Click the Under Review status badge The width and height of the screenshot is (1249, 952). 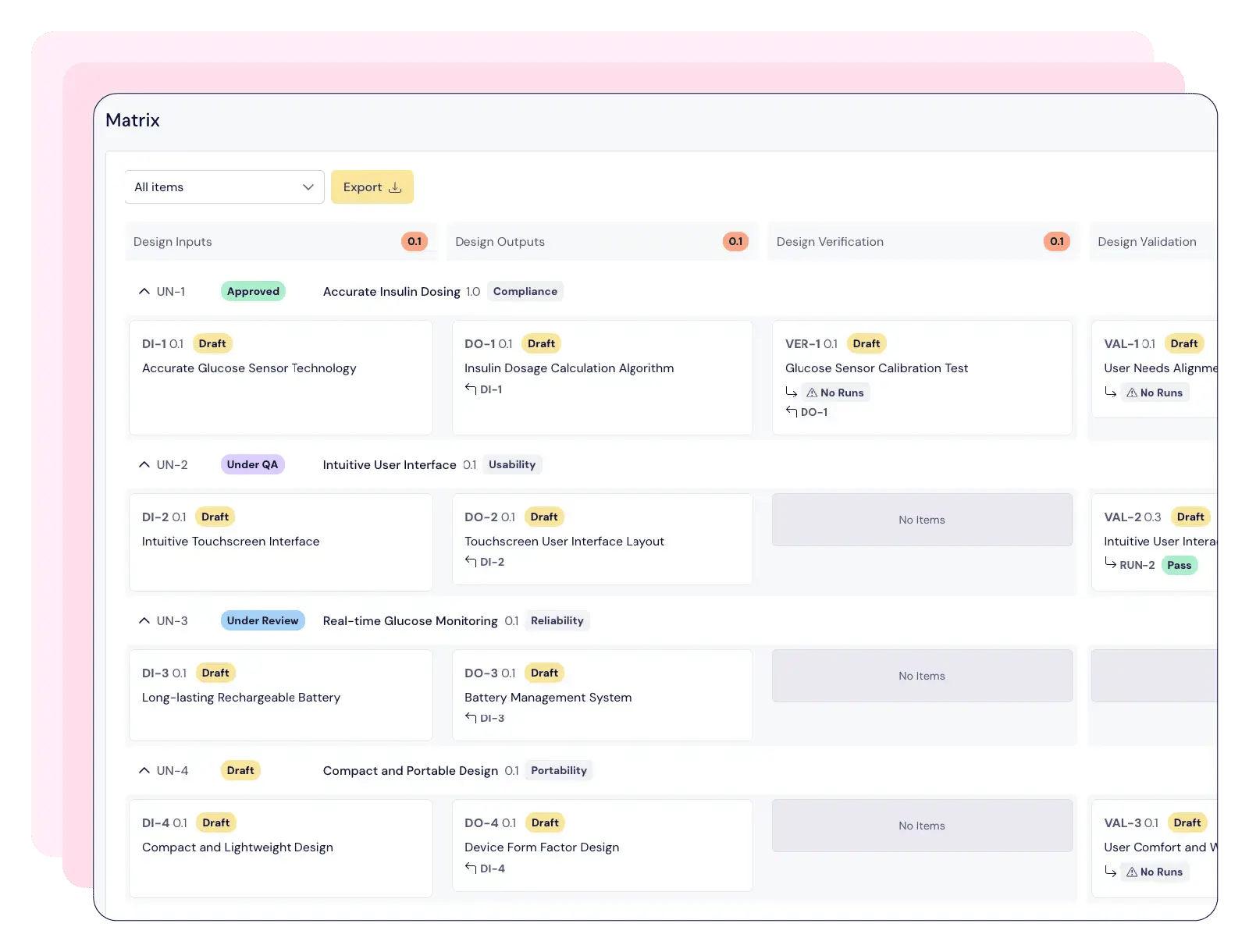(x=262, y=620)
